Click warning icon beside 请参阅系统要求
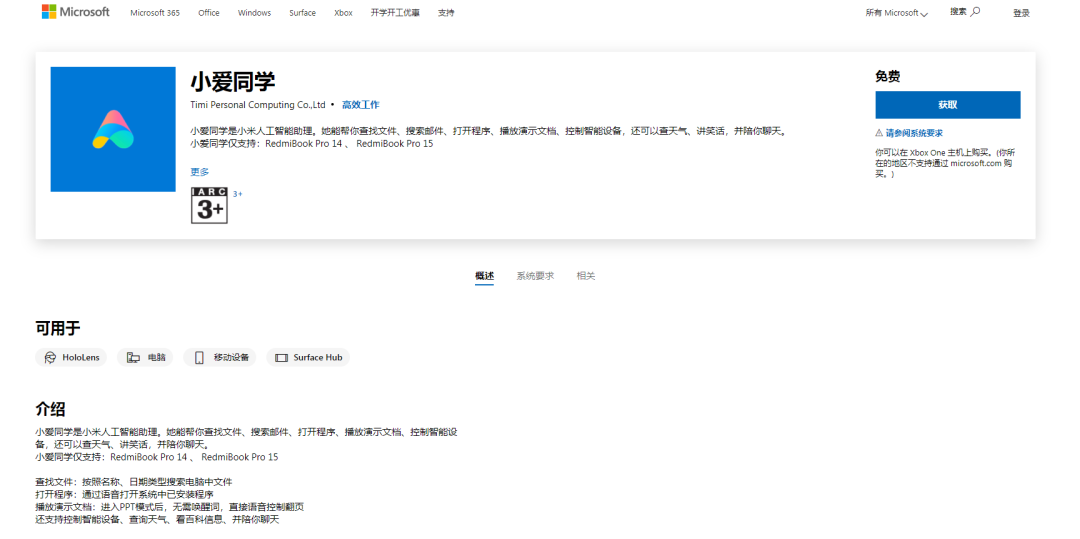Screen dimensions: 1080x539 coord(879,133)
